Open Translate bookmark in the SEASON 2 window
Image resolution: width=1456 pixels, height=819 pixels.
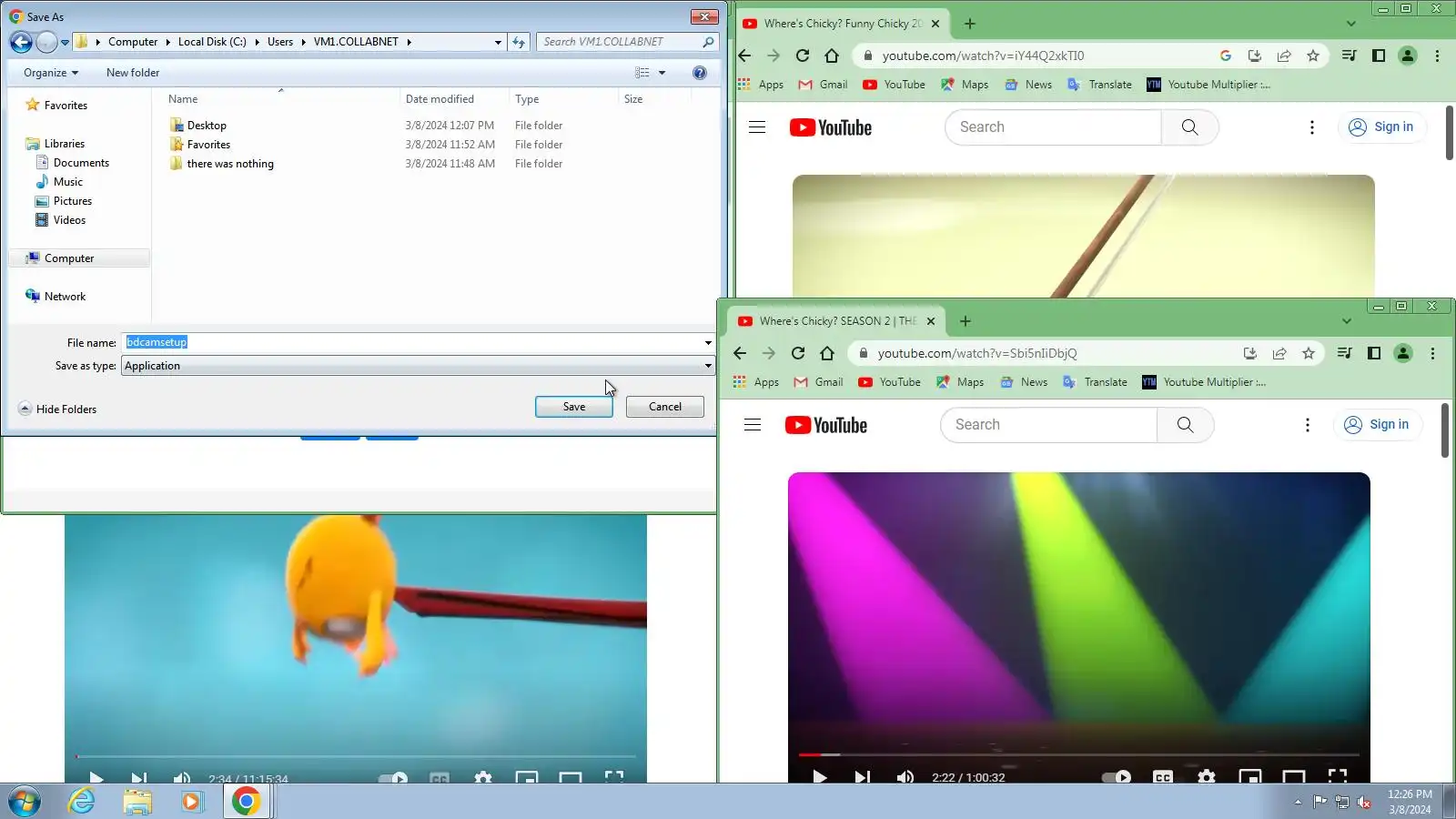tap(1096, 382)
